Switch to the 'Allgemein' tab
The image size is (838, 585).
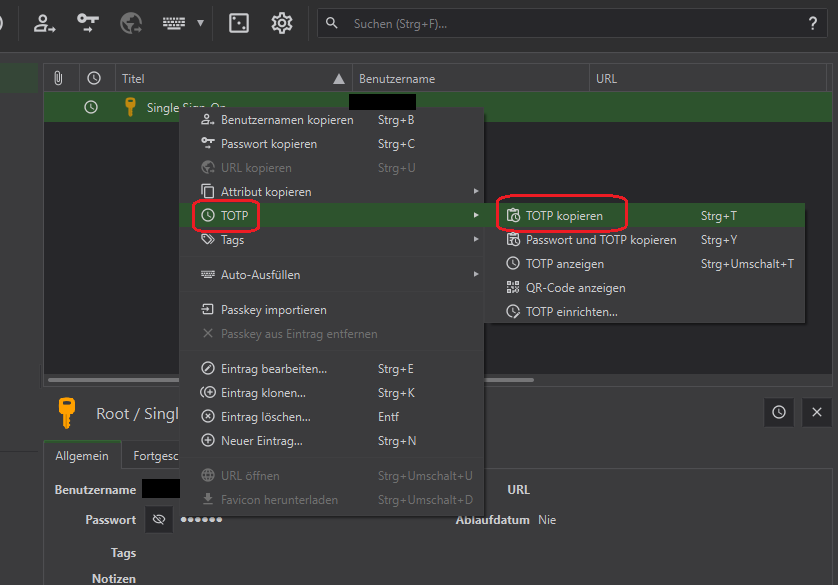click(x=82, y=456)
